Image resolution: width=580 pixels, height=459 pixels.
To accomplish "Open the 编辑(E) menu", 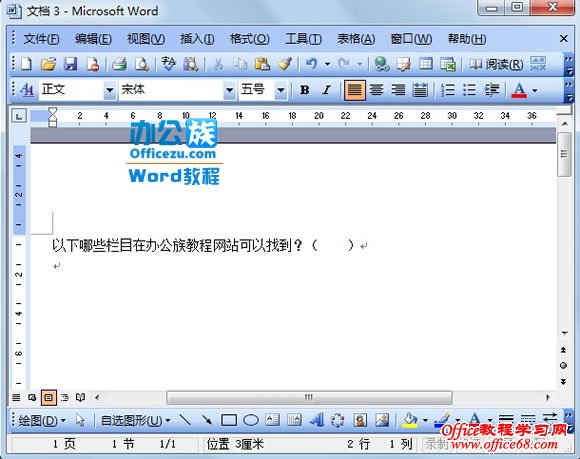I will (93, 39).
